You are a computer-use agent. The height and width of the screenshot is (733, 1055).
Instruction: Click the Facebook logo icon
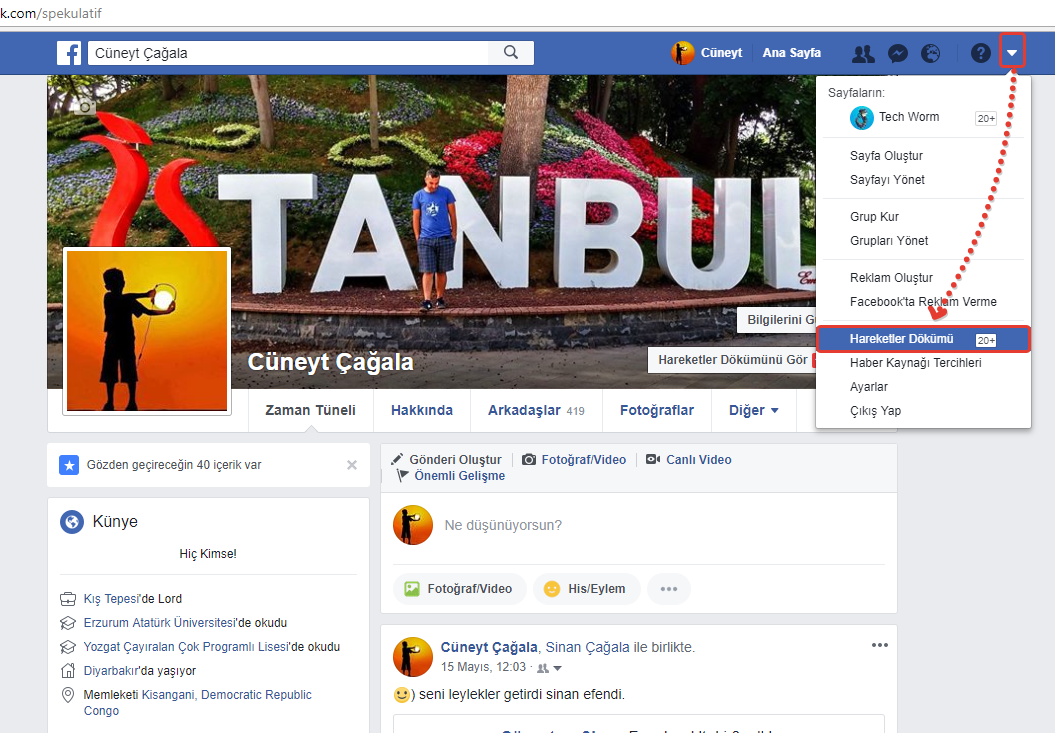[x=69, y=53]
